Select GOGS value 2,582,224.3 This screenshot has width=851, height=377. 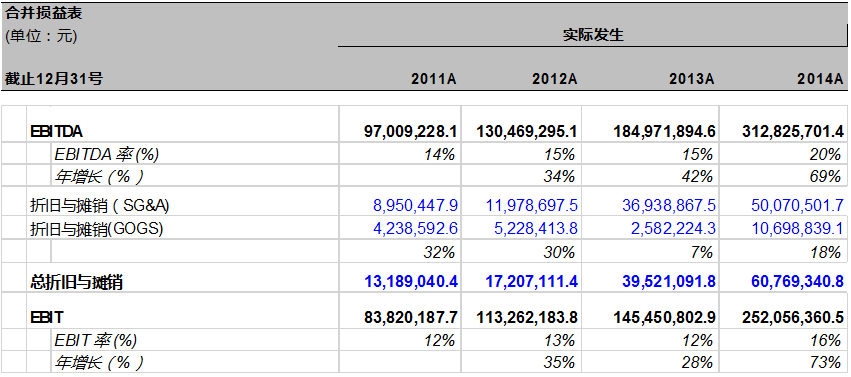click(673, 229)
